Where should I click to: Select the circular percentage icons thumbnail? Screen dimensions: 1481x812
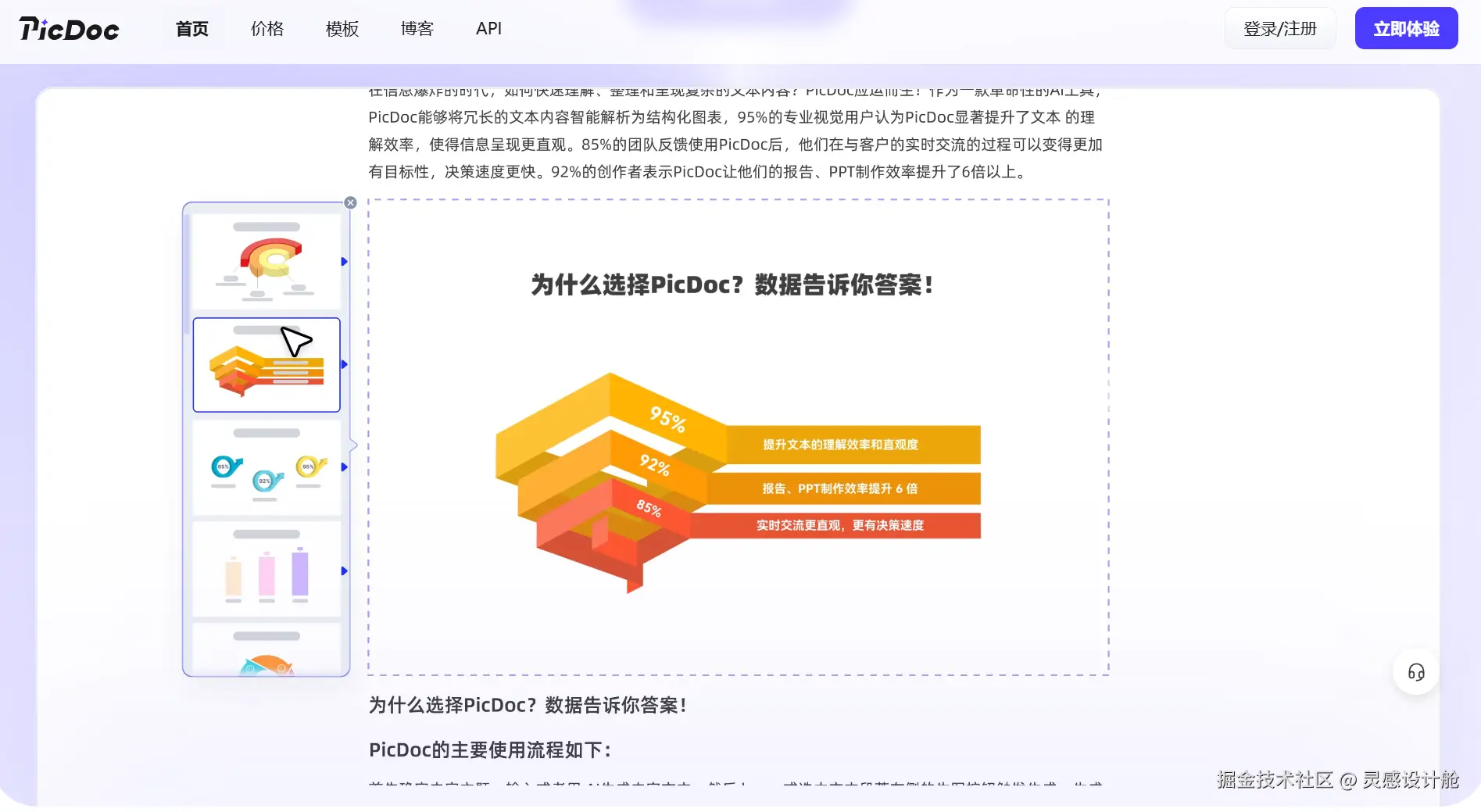coord(266,467)
